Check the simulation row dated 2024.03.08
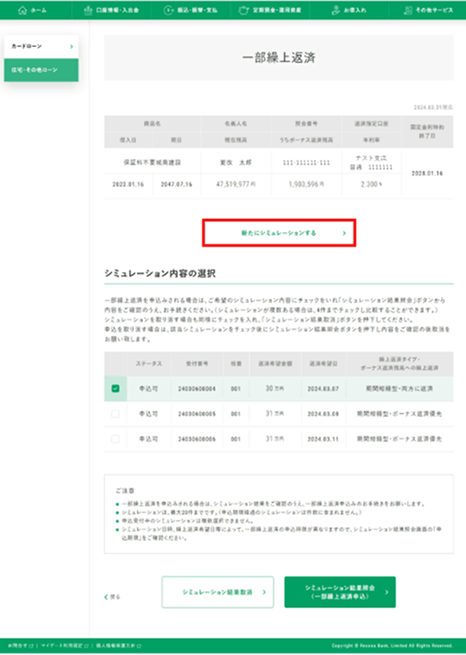 pos(116,414)
